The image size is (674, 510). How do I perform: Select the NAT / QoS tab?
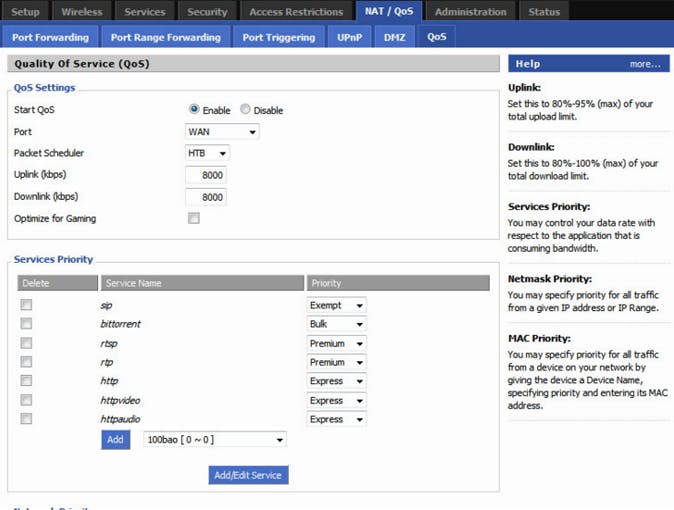[x=389, y=11]
